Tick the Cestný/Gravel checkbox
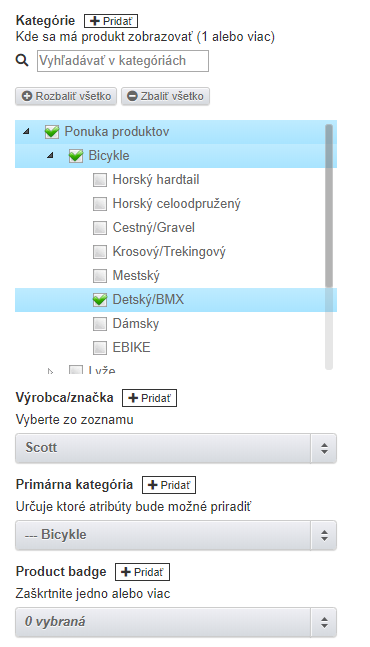Screen dimensions: 370x647 tap(99, 228)
